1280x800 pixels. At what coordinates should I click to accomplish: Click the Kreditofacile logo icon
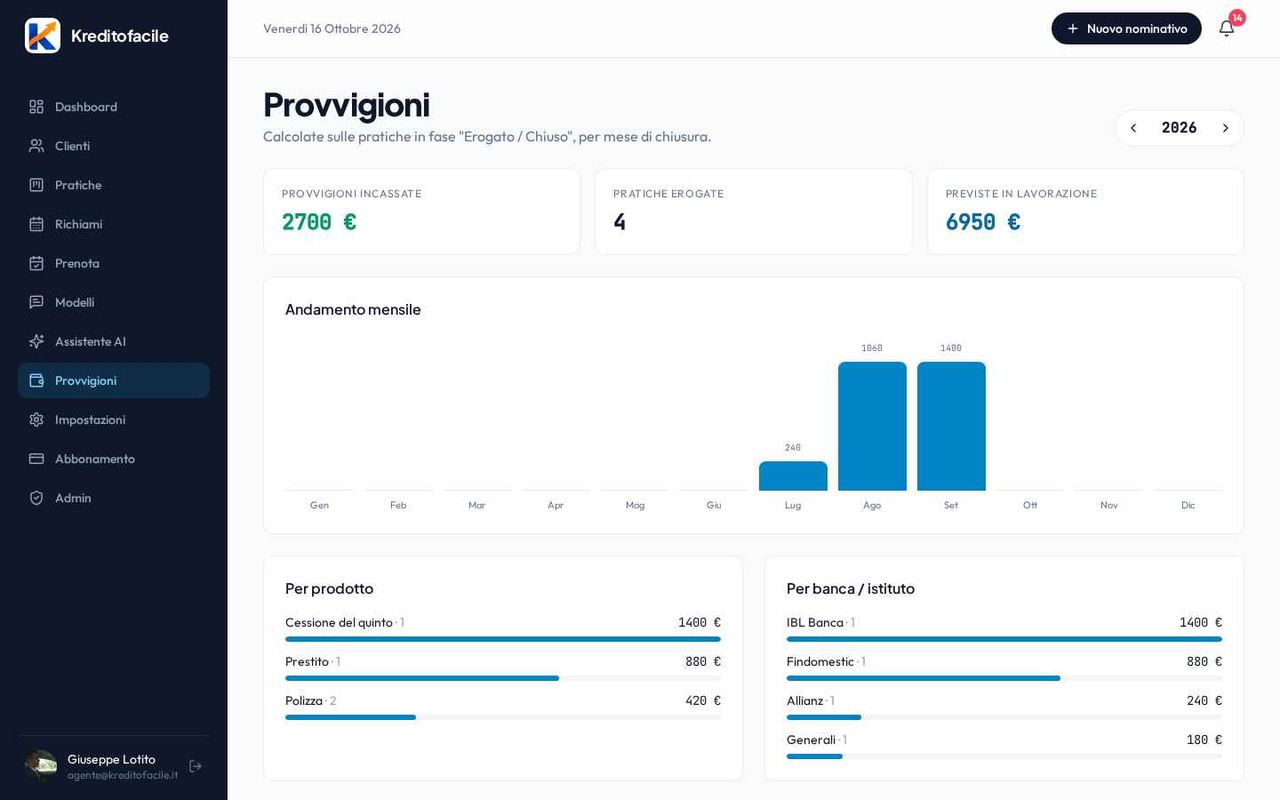pyautogui.click(x=43, y=36)
